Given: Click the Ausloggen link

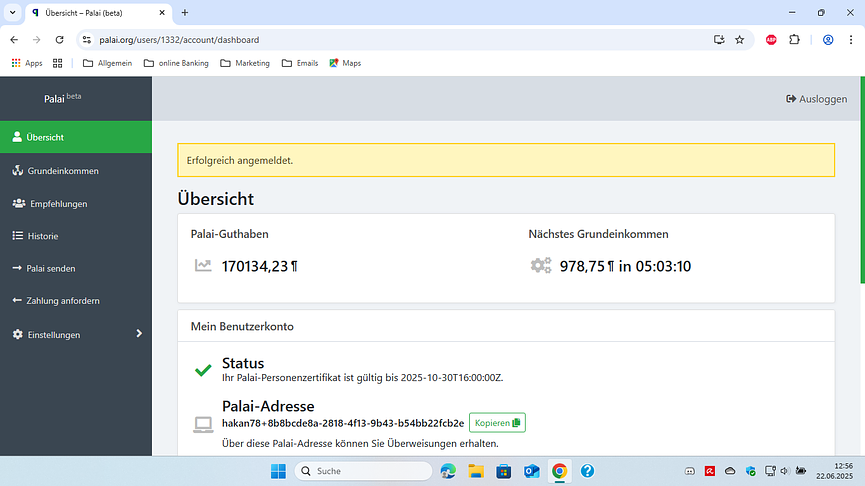Looking at the screenshot, I should point(816,99).
